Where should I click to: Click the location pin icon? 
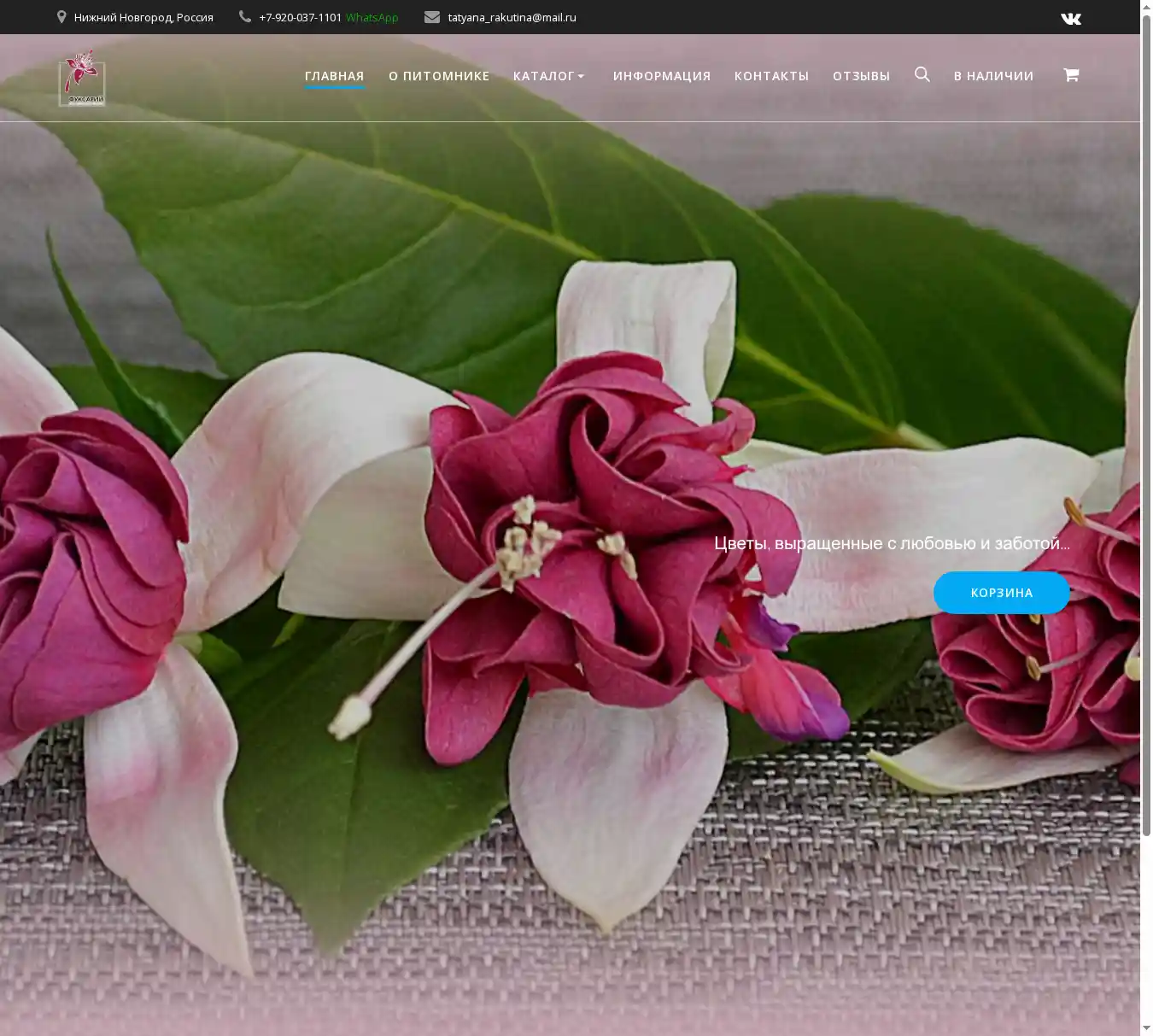pos(61,17)
